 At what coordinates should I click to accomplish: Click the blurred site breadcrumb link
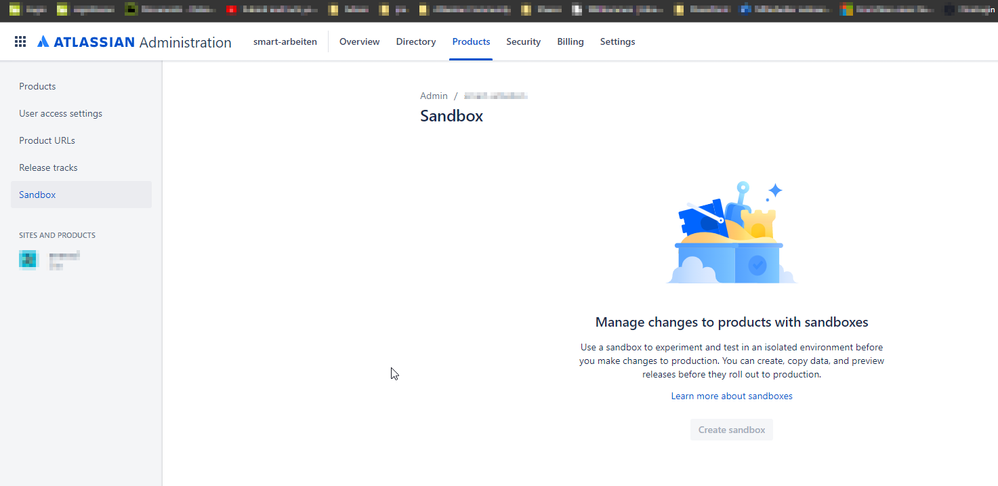click(496, 95)
